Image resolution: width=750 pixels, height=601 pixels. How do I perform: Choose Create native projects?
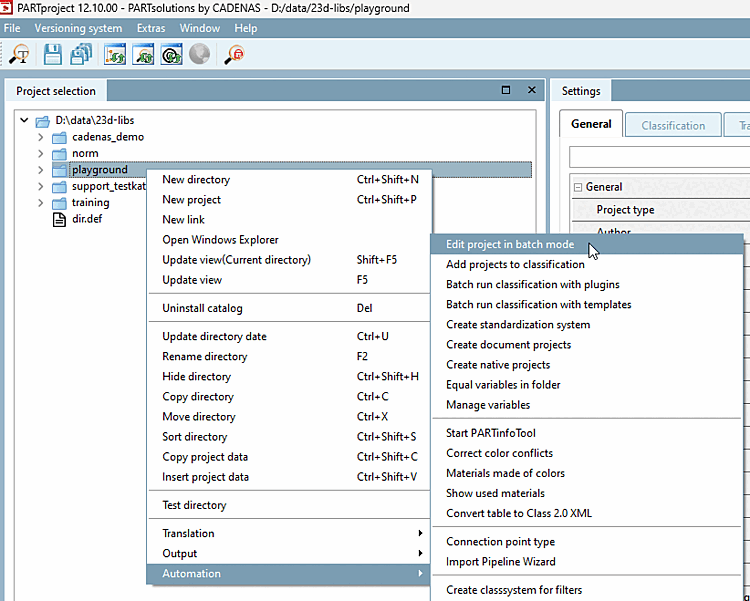tap(587, 365)
